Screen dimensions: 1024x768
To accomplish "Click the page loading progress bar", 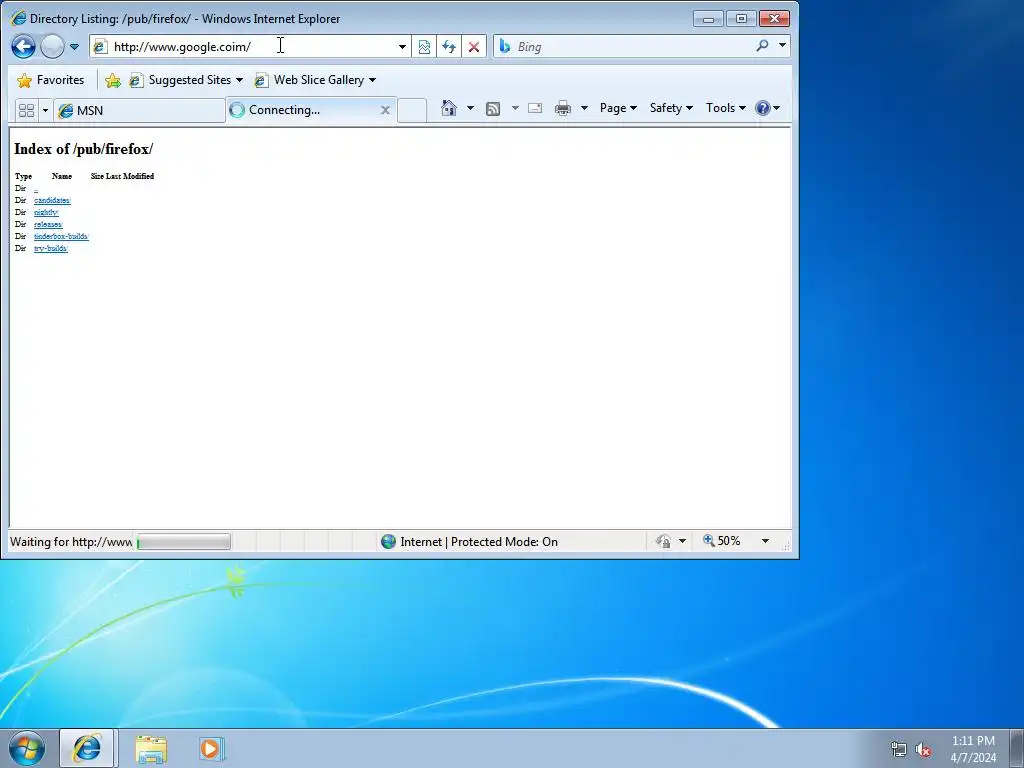I will pos(184,541).
